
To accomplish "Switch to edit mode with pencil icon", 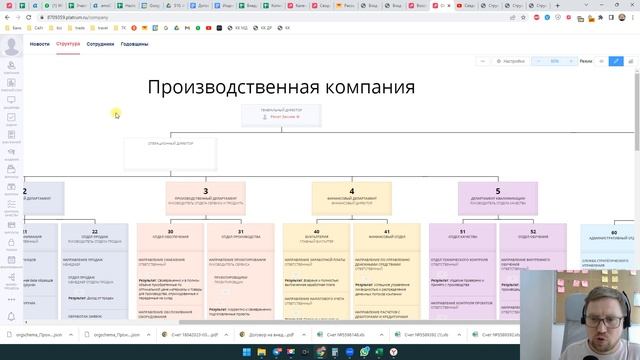I will tap(616, 61).
